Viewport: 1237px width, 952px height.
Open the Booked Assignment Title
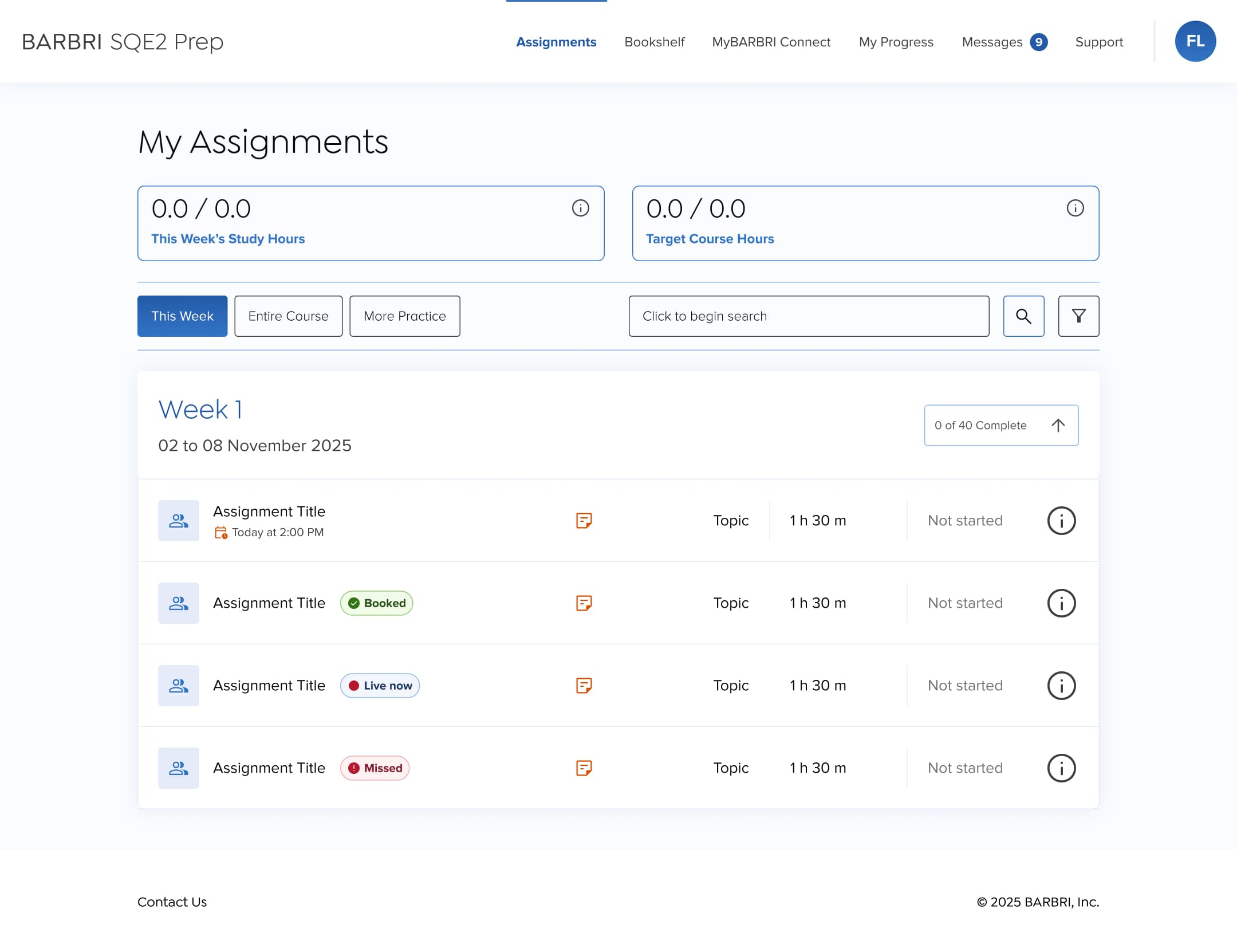pyautogui.click(x=269, y=603)
